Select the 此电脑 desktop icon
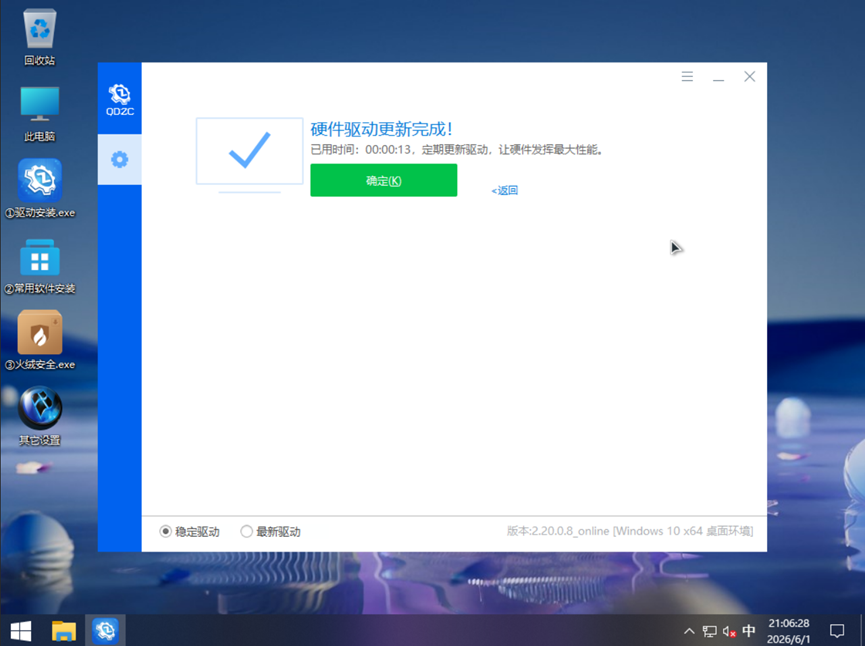This screenshot has width=865, height=646. point(40,114)
